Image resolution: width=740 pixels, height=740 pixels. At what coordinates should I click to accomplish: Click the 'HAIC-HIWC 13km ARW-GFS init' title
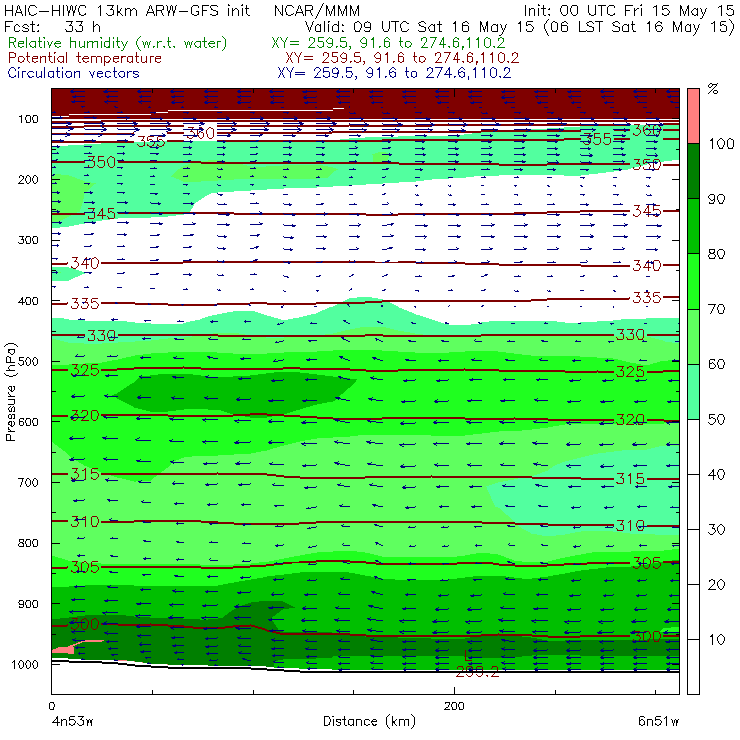[127, 10]
